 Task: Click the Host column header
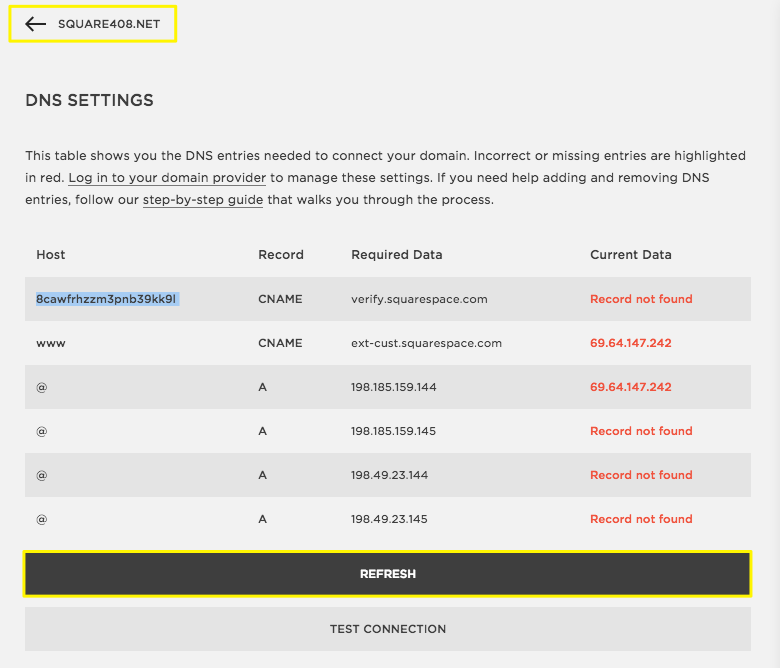[51, 255]
